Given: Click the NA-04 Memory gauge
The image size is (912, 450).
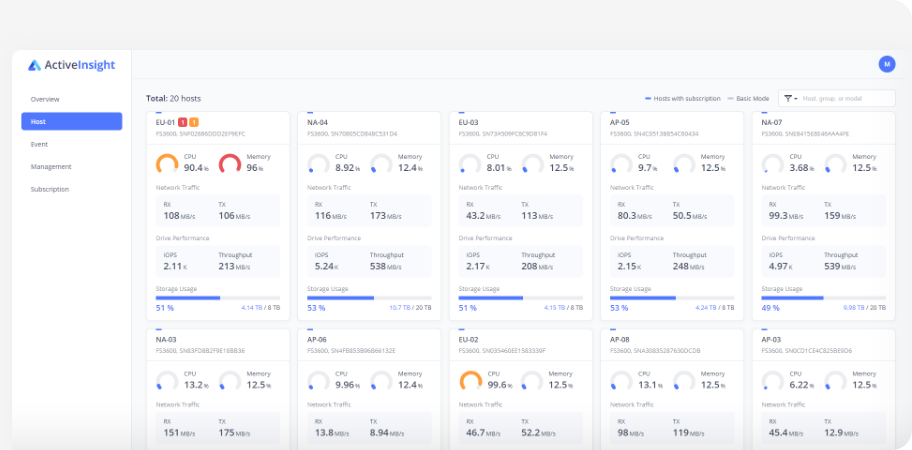Looking at the screenshot, I should (381, 164).
